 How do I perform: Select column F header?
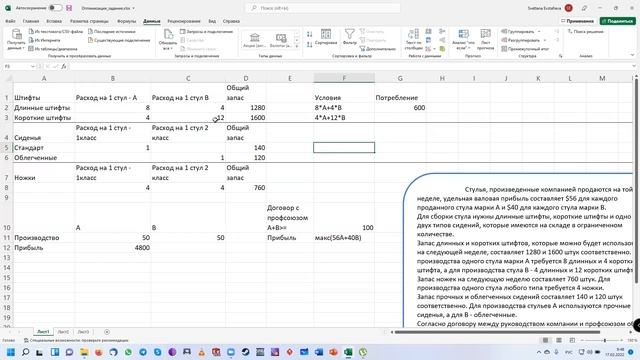point(344,78)
